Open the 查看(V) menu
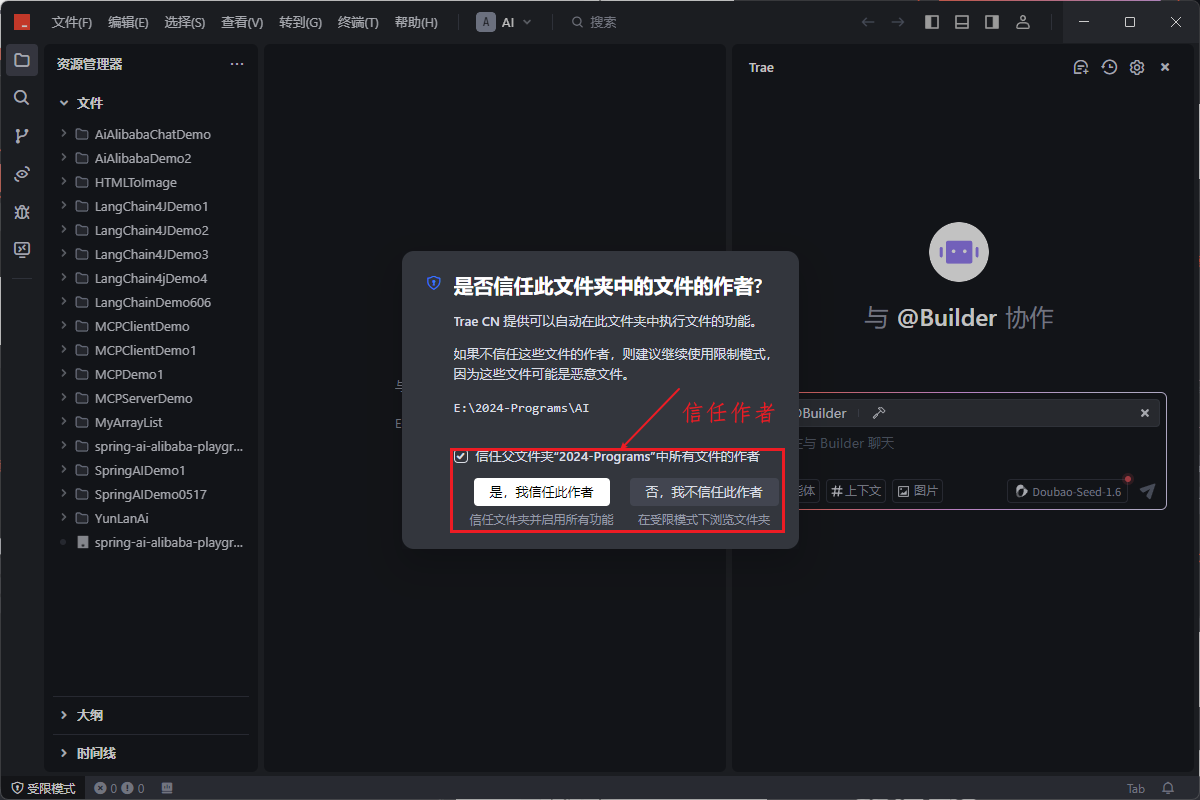This screenshot has width=1200, height=800. pyautogui.click(x=242, y=22)
